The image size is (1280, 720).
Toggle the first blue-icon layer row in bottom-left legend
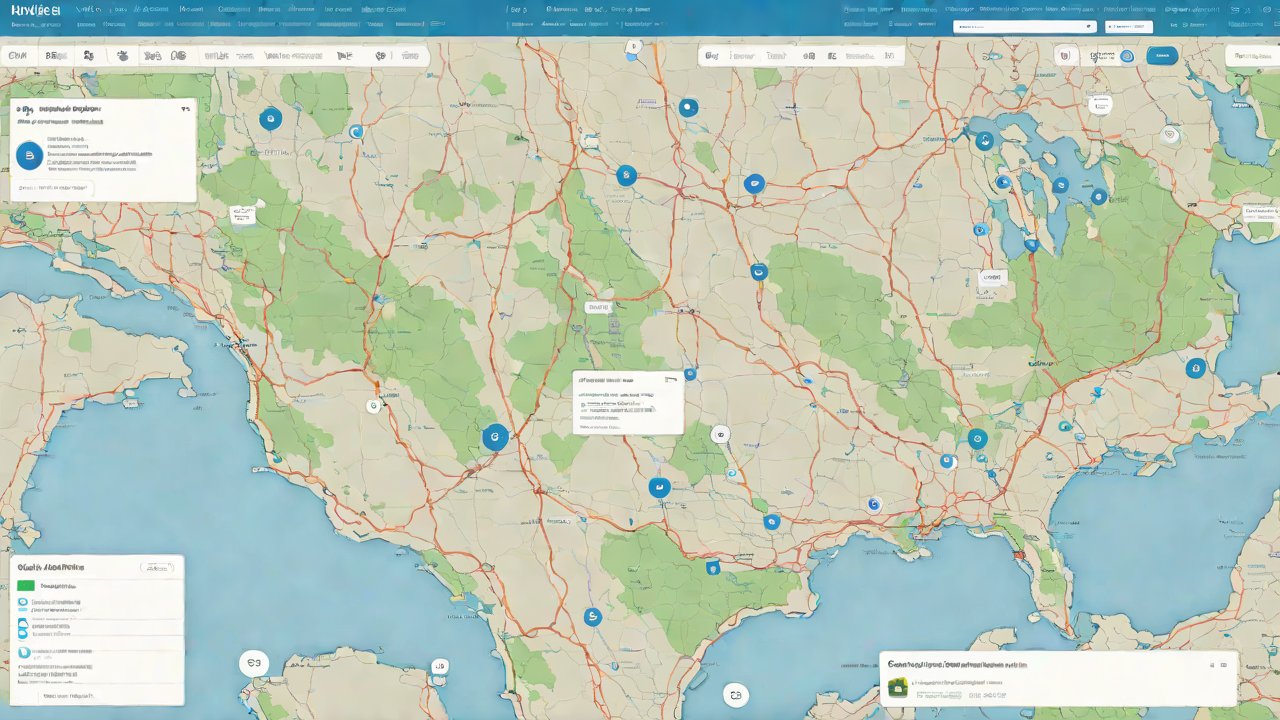point(24,603)
